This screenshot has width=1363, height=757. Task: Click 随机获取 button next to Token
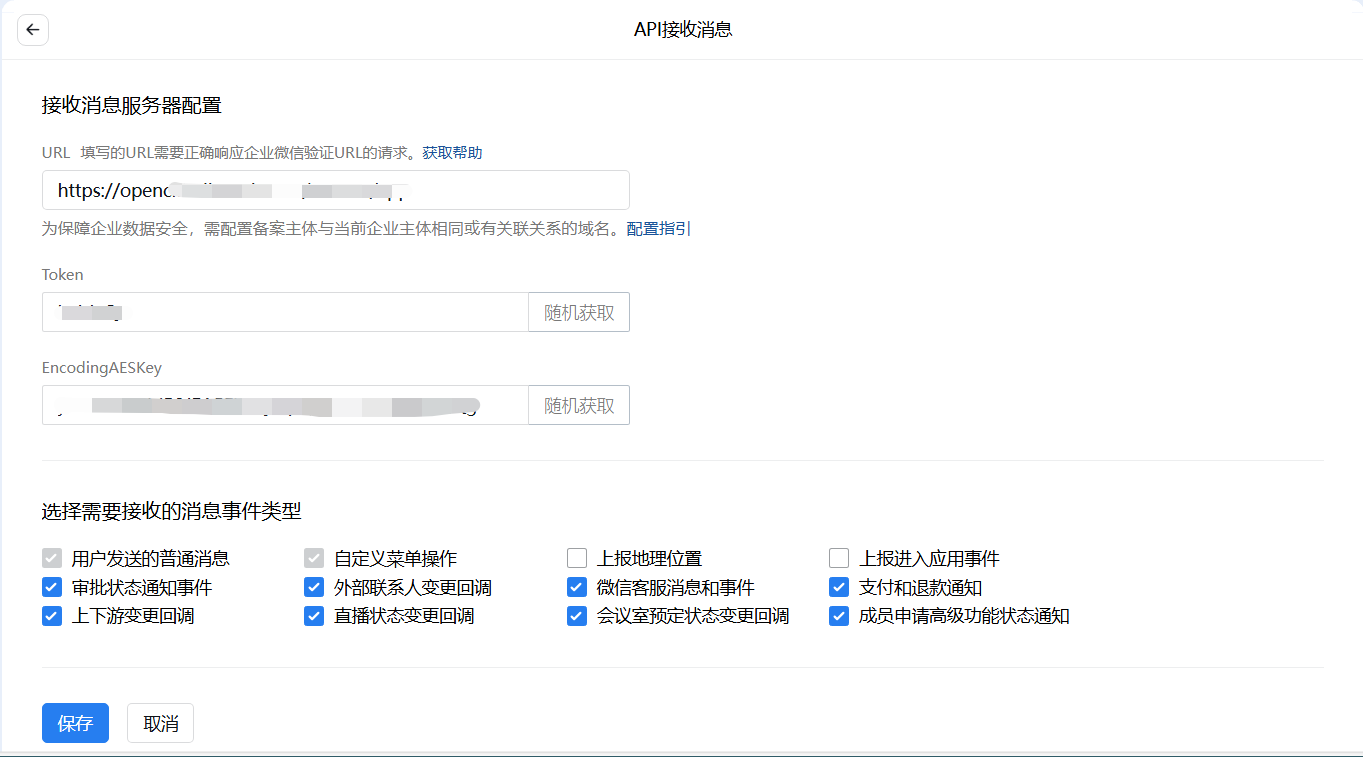(x=579, y=312)
